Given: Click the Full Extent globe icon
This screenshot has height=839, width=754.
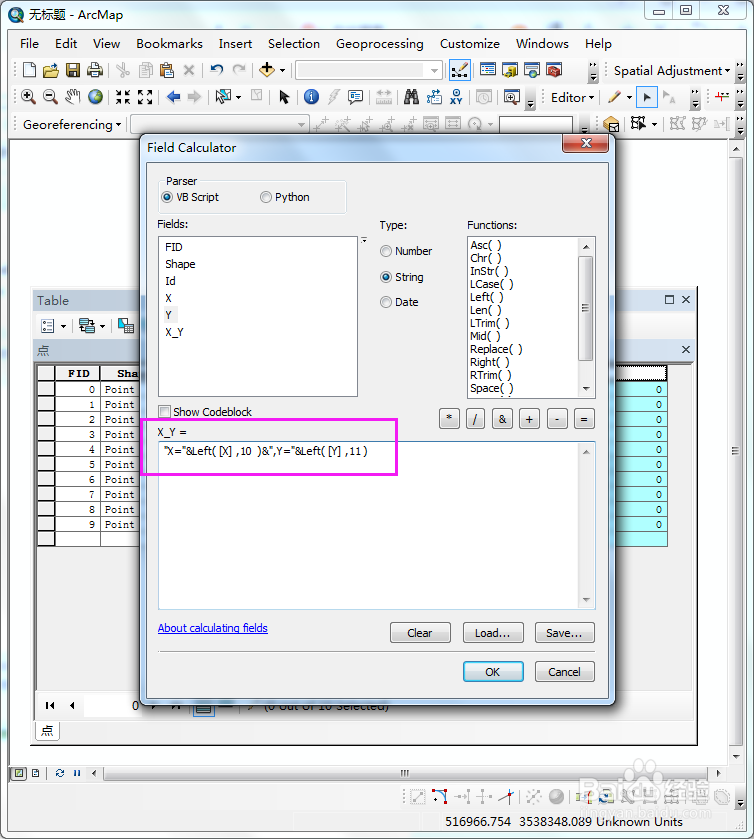Looking at the screenshot, I should [x=95, y=97].
